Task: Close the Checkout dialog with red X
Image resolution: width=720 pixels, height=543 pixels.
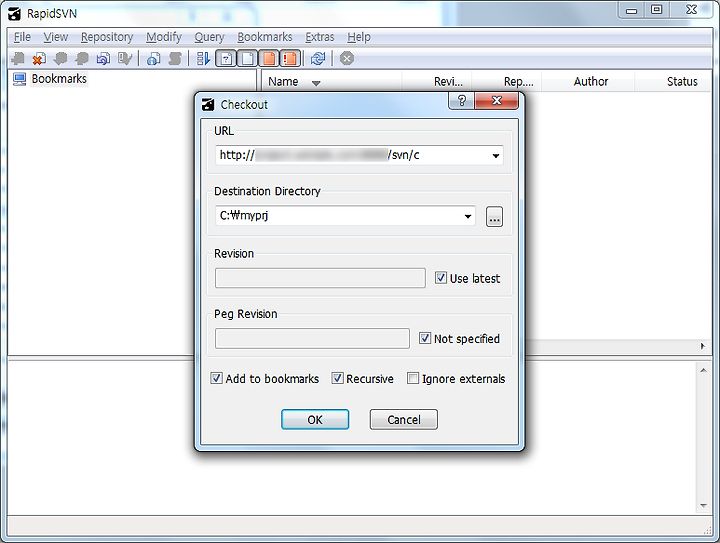Action: coord(496,101)
